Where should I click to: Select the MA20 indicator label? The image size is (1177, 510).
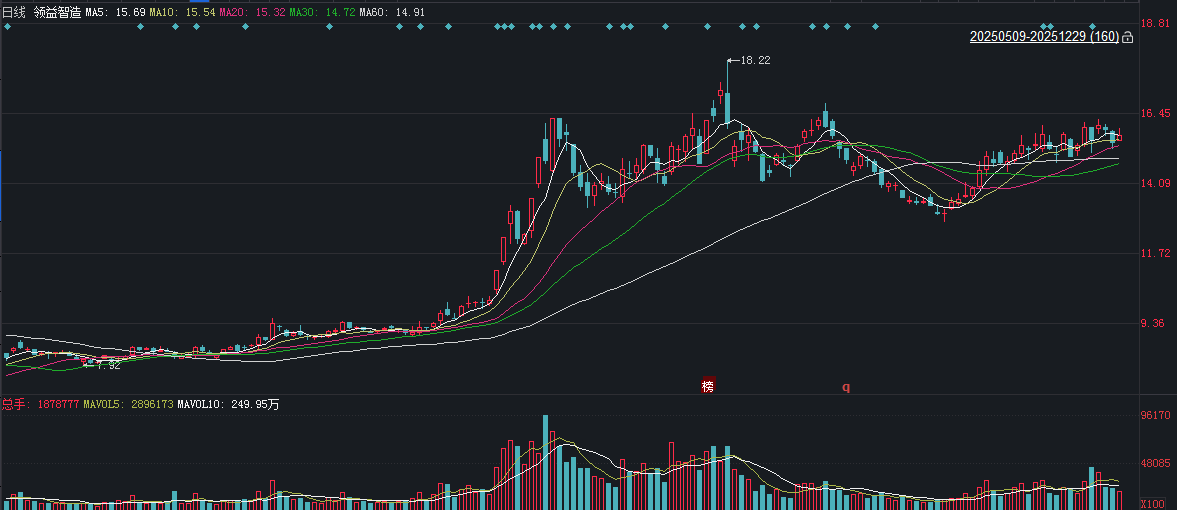[x=251, y=11]
